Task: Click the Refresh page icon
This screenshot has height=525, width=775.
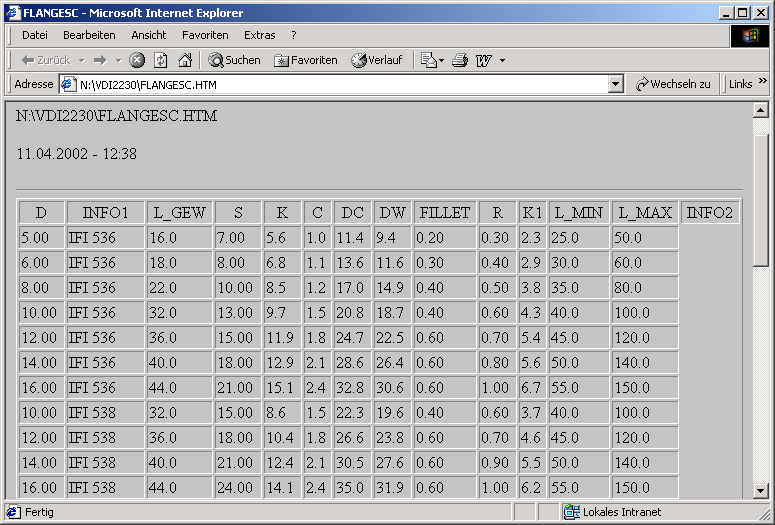Action: click(161, 60)
